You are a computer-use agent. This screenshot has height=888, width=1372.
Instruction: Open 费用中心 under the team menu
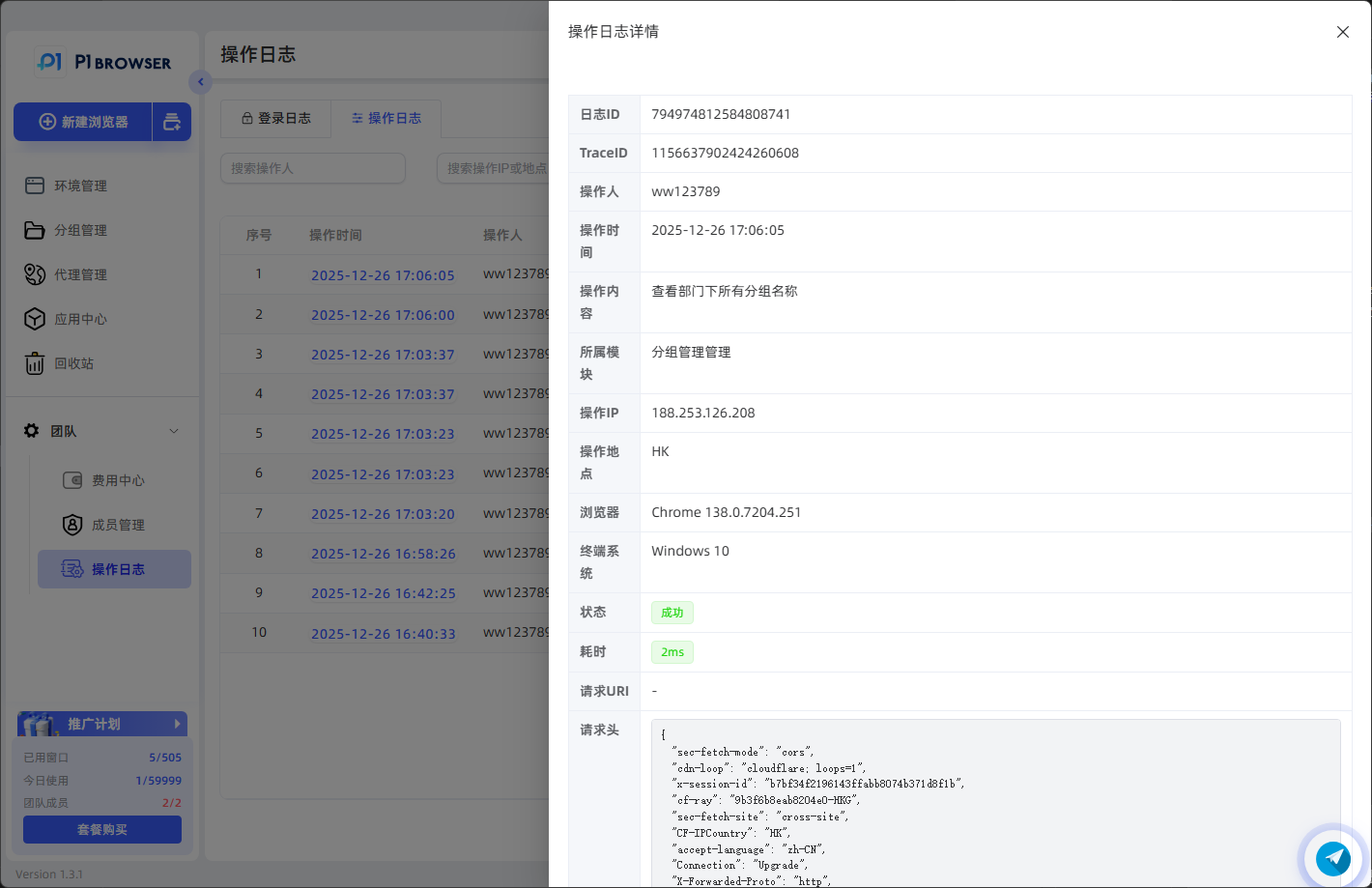[118, 480]
